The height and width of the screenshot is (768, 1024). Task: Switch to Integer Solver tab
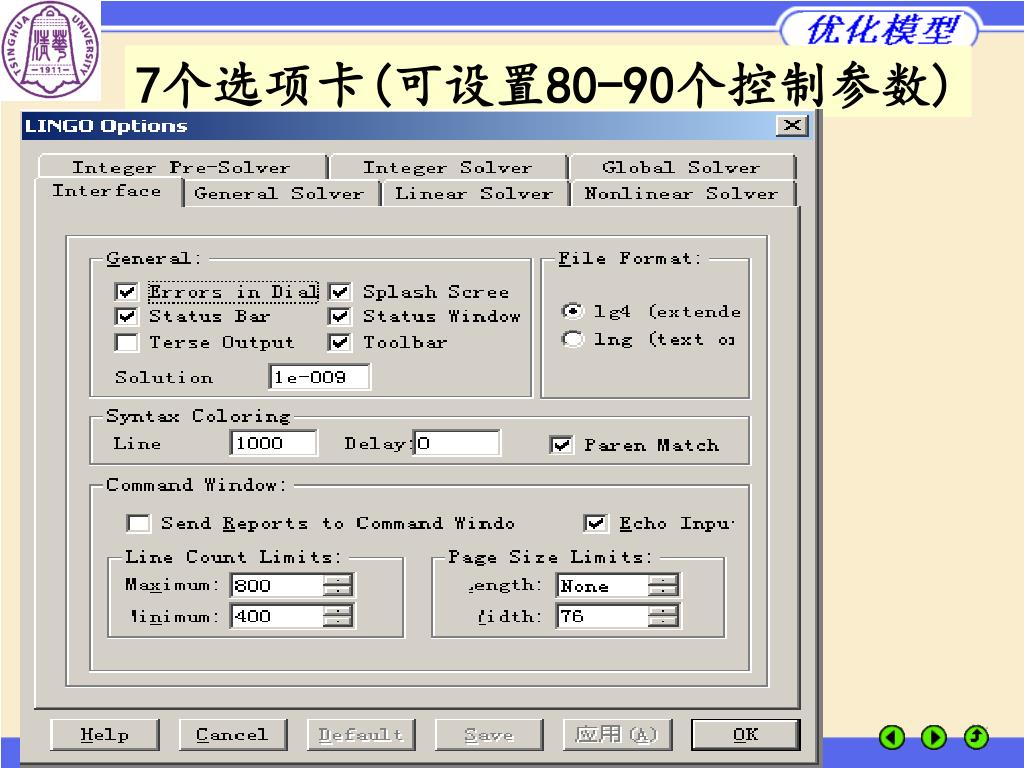click(448, 167)
